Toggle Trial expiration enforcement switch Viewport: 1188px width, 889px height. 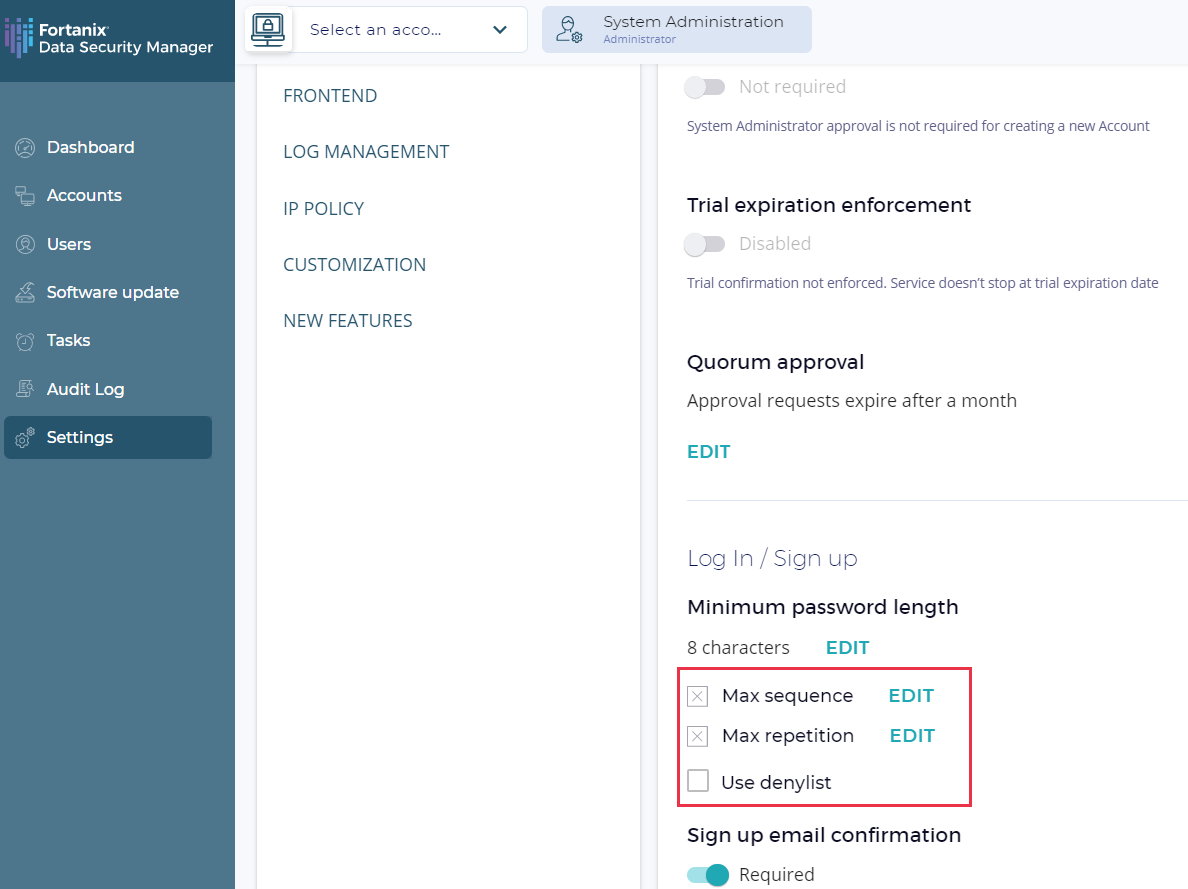(704, 244)
